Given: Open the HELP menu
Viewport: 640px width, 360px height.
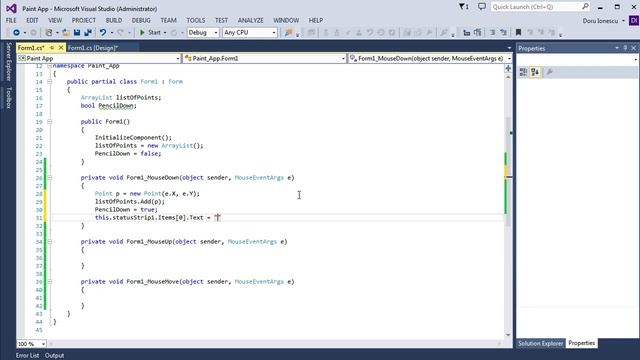Looking at the screenshot, I should pyautogui.click(x=316, y=20).
